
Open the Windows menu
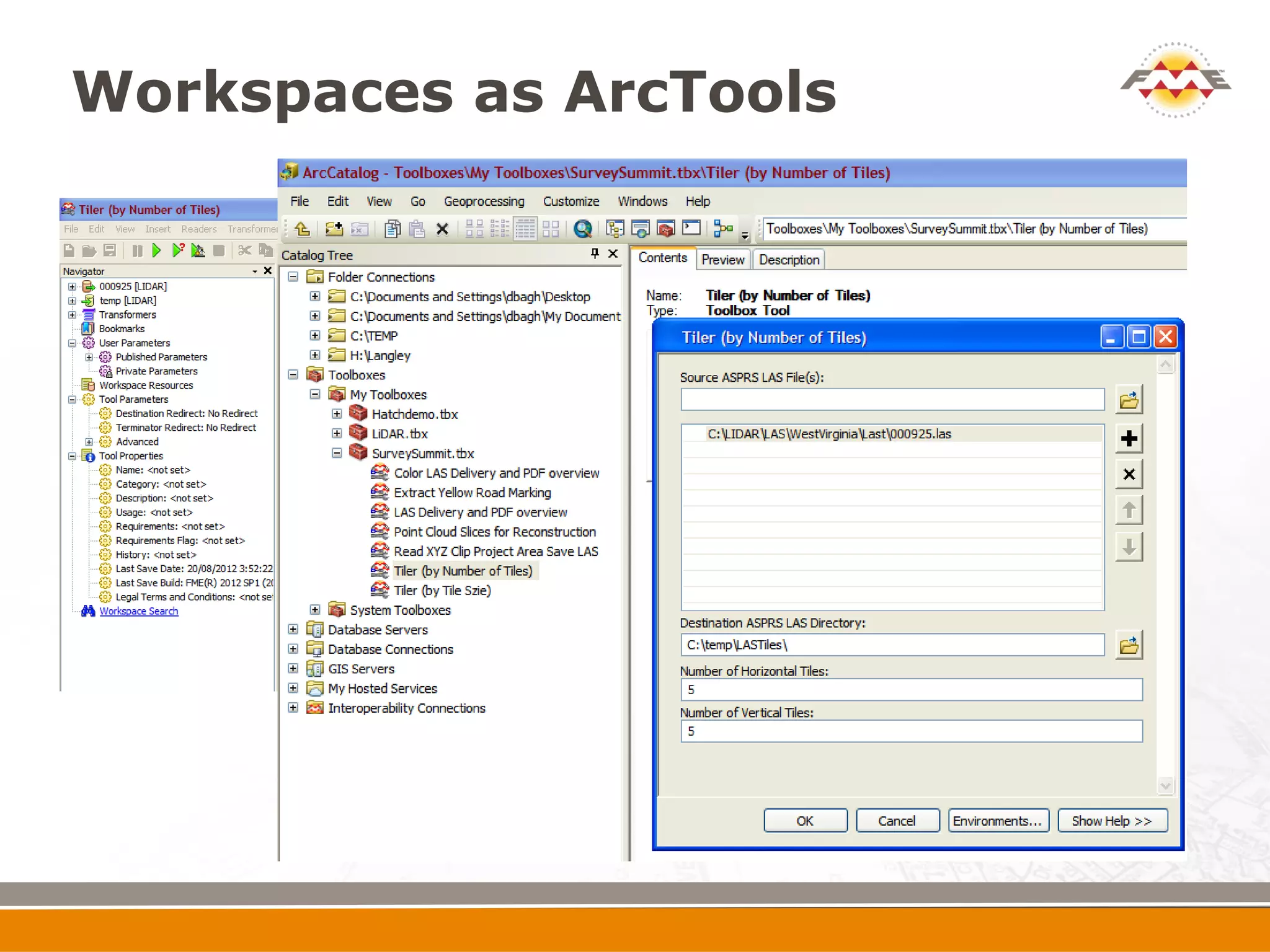click(642, 201)
